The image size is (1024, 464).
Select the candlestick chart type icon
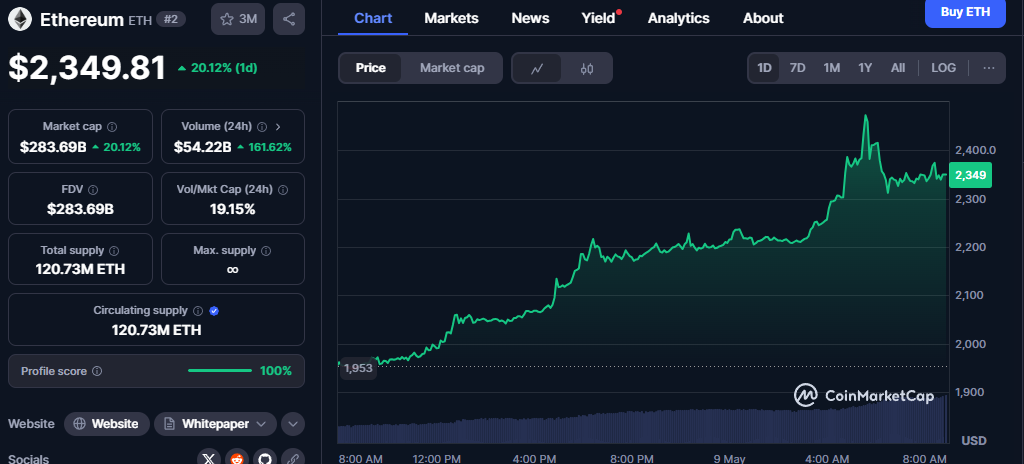click(586, 68)
